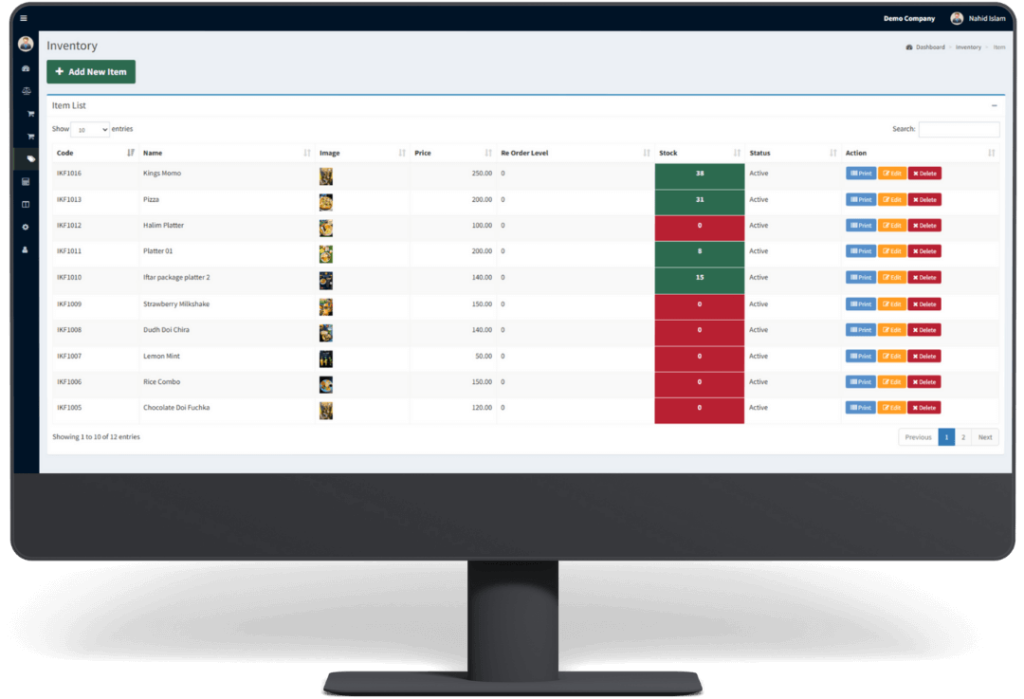
Task: Click the balance scale icon in sidebar
Action: [x=26, y=91]
